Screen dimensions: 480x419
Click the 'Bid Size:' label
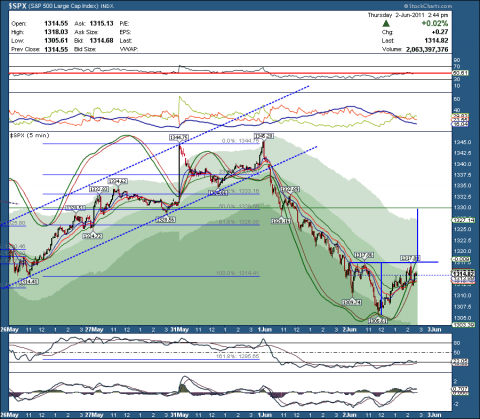[x=85, y=49]
